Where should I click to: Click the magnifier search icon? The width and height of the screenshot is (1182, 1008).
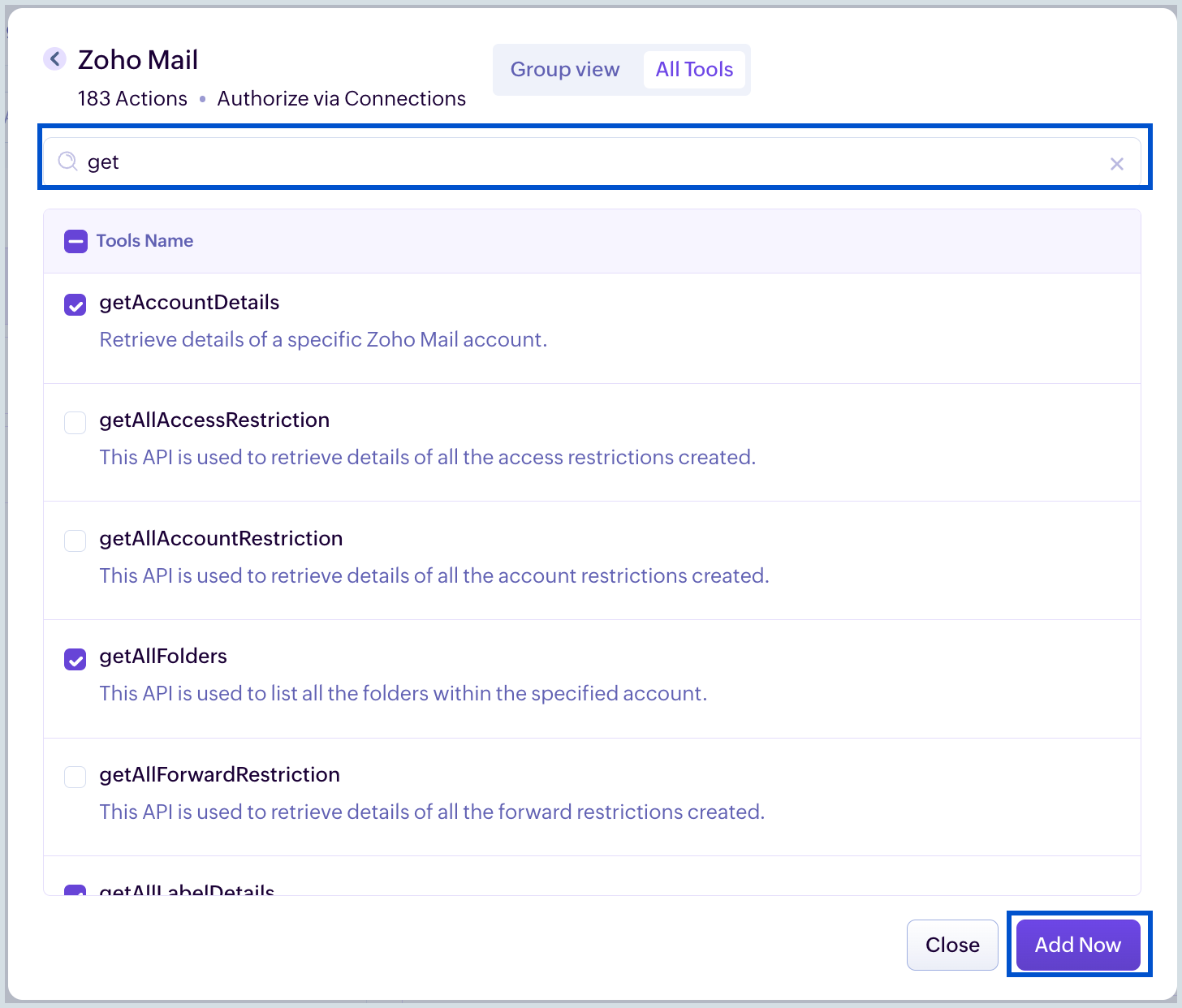pyautogui.click(x=68, y=162)
